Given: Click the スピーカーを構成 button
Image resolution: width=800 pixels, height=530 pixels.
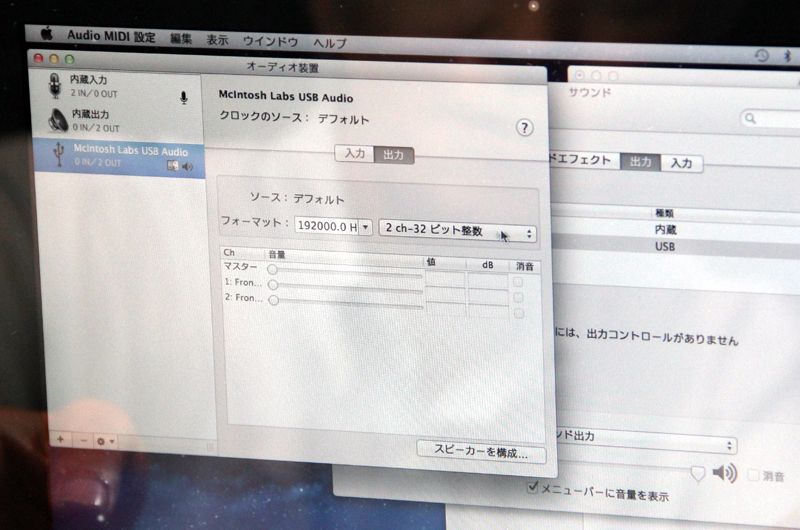Looking at the screenshot, I should [x=481, y=451].
